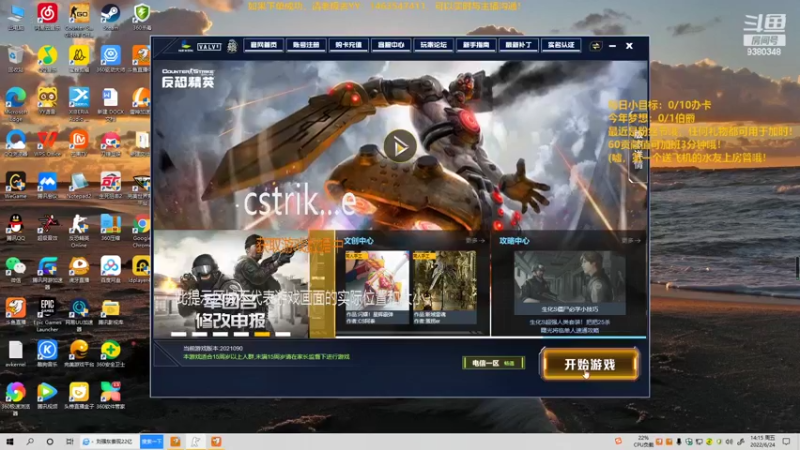Image resolution: width=800 pixels, height=450 pixels.
Task: Select the NetEase Cloud Music desktop icon
Action: pyautogui.click(x=47, y=17)
